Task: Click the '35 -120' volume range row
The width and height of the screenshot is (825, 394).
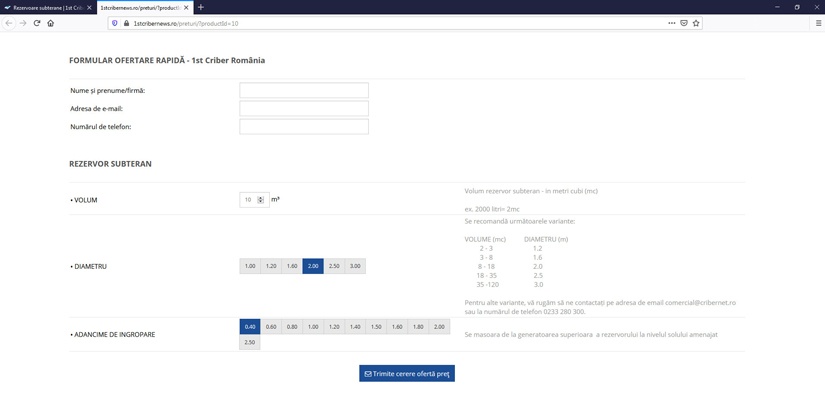Action: (x=488, y=285)
